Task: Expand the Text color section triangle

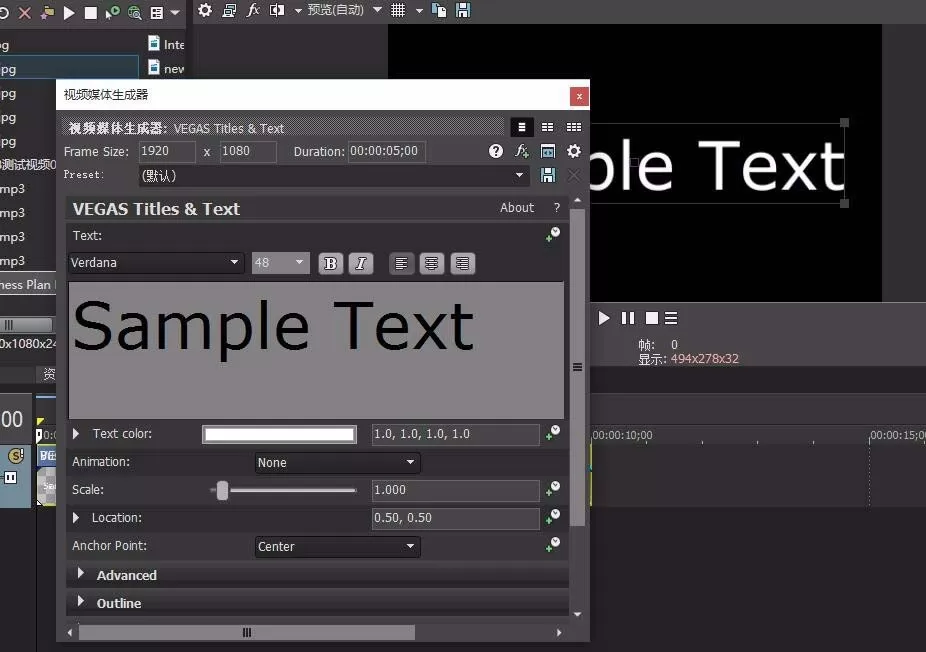Action: click(76, 433)
